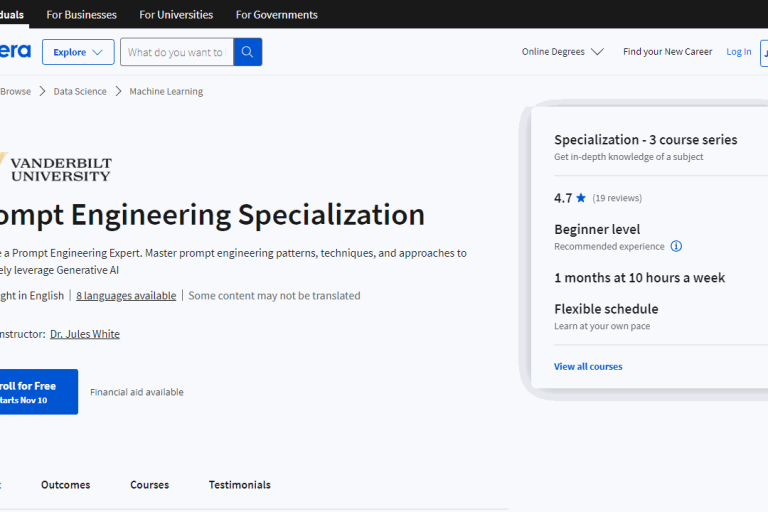
Task: Click Find your New Career link
Action: pos(667,51)
